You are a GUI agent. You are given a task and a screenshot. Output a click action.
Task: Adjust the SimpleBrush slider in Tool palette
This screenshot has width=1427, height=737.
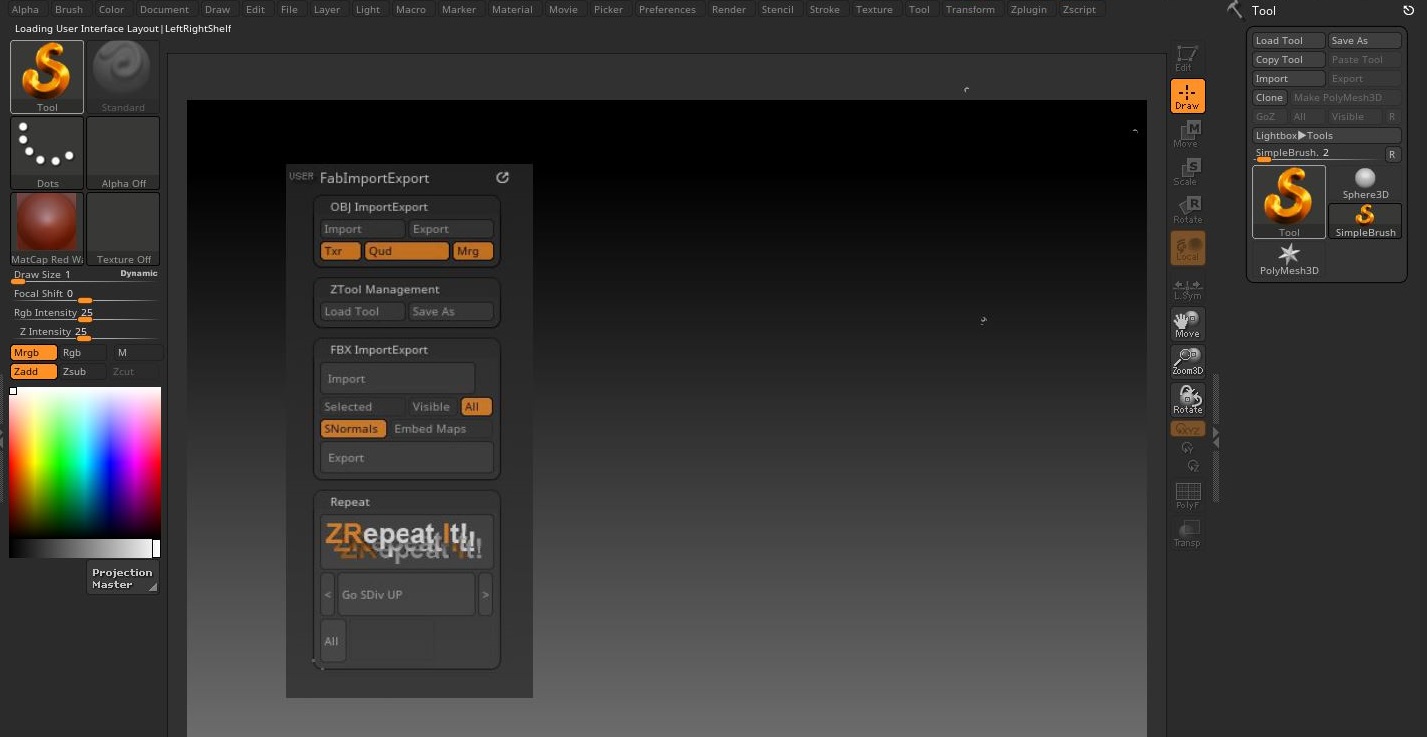pos(1317,154)
